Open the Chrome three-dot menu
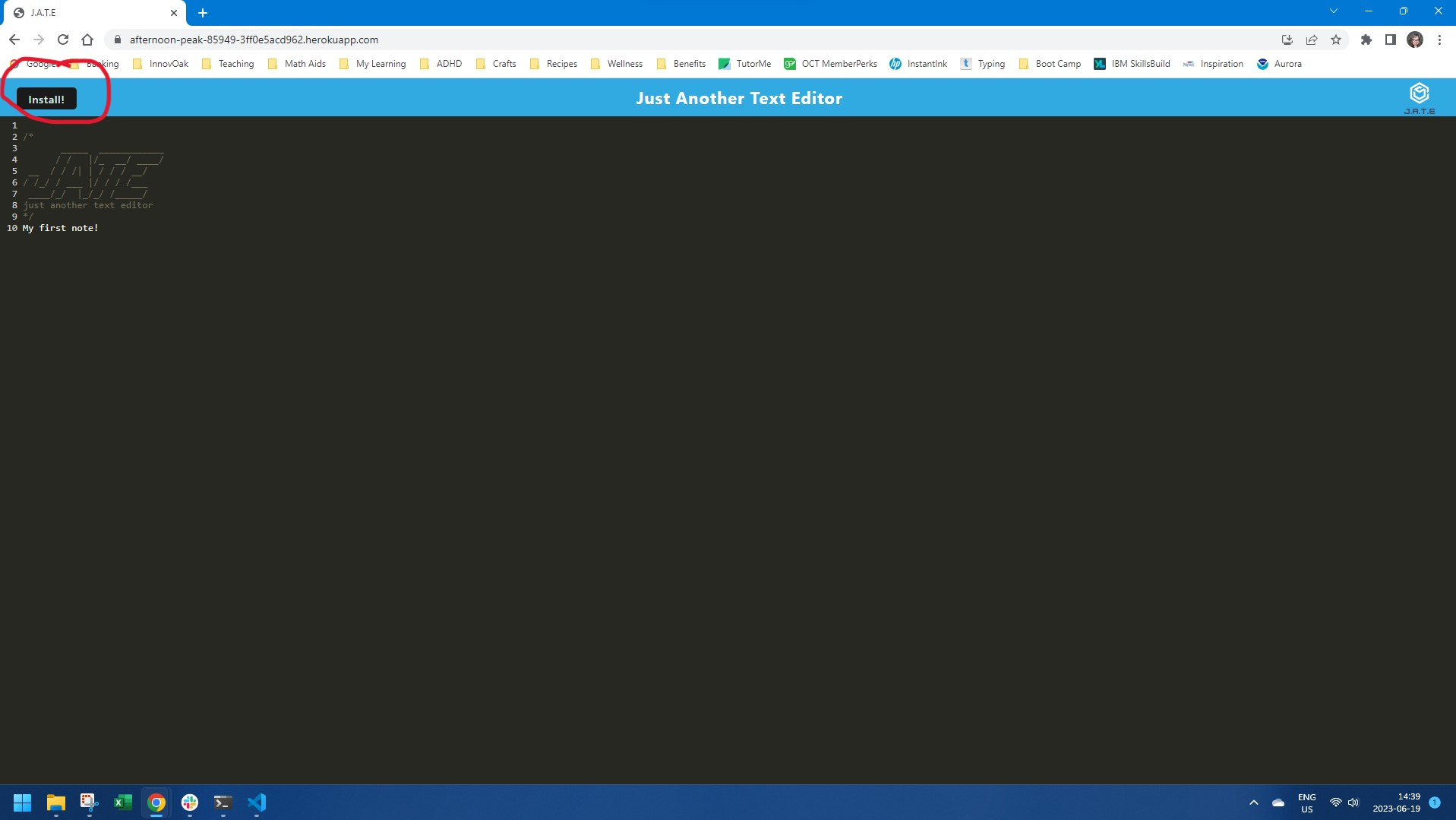The width and height of the screenshot is (1456, 820). coord(1439,39)
